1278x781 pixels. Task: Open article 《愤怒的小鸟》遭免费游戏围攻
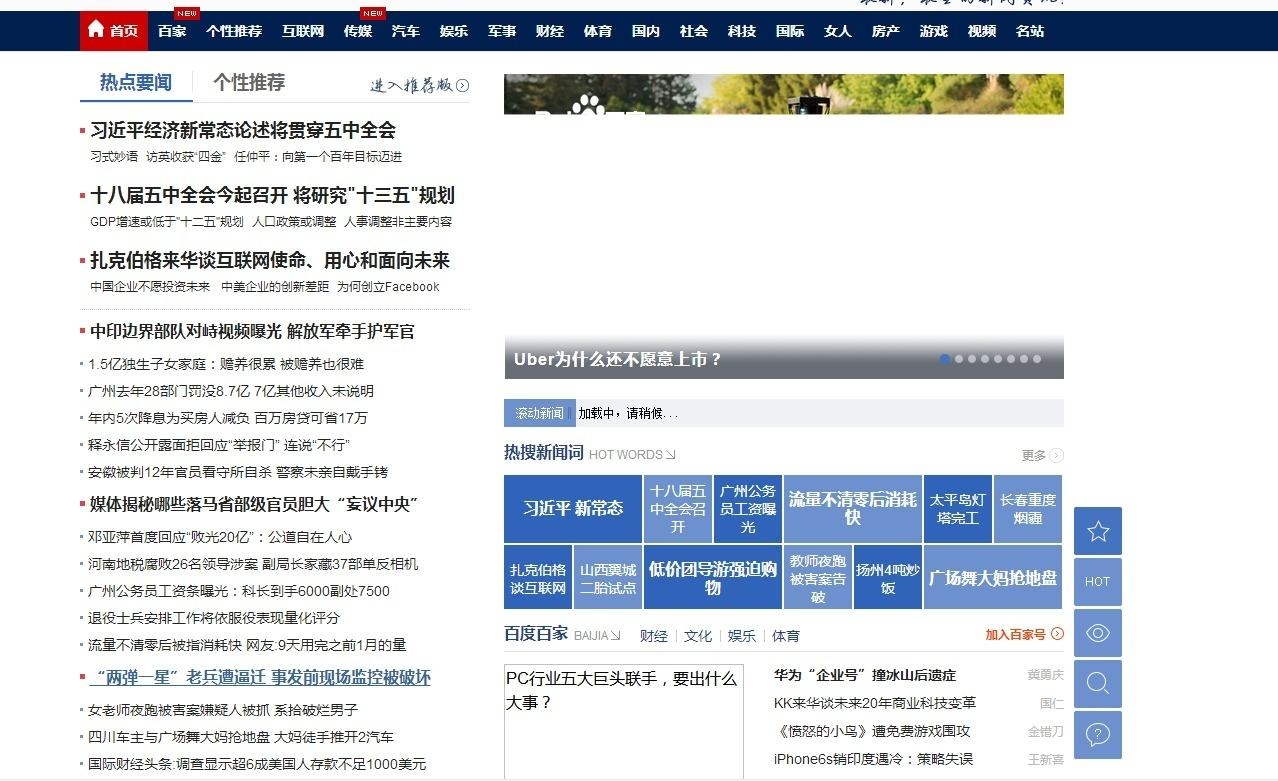point(872,731)
